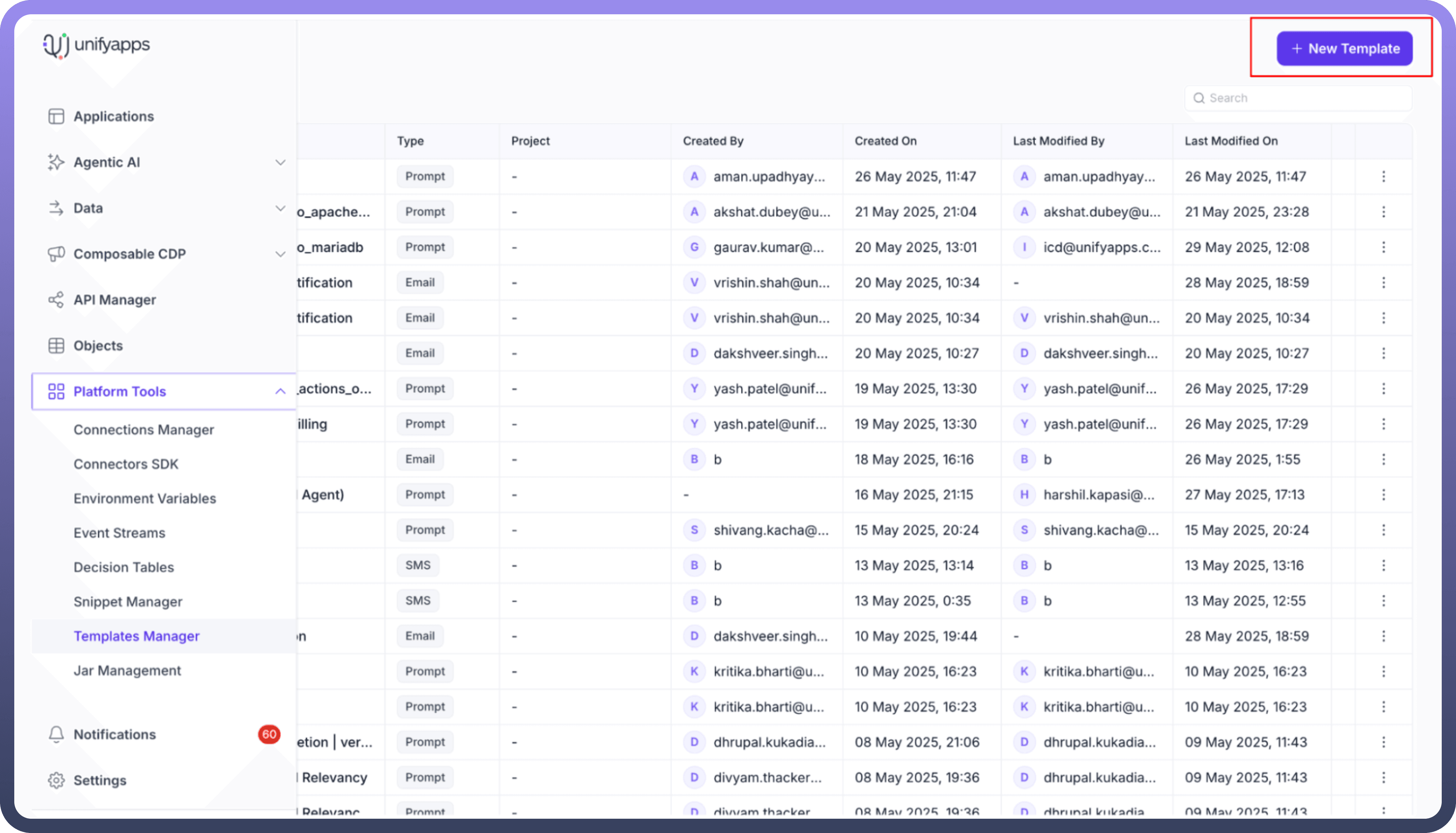Open Jar Management submenu item

(127, 670)
